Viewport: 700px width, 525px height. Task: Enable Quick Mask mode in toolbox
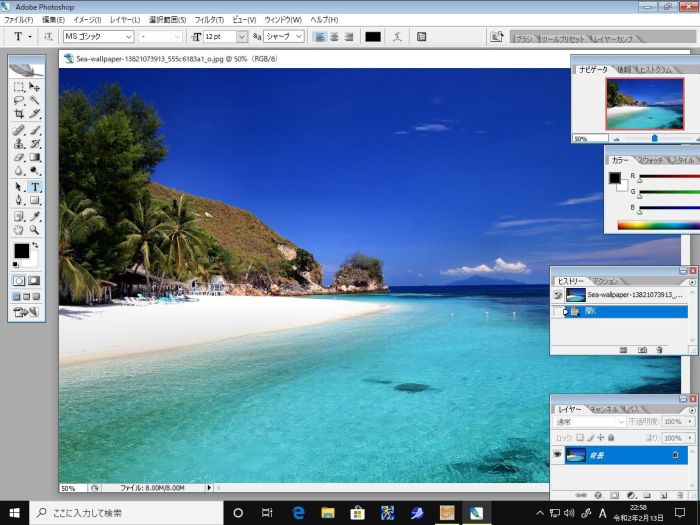pos(35,281)
